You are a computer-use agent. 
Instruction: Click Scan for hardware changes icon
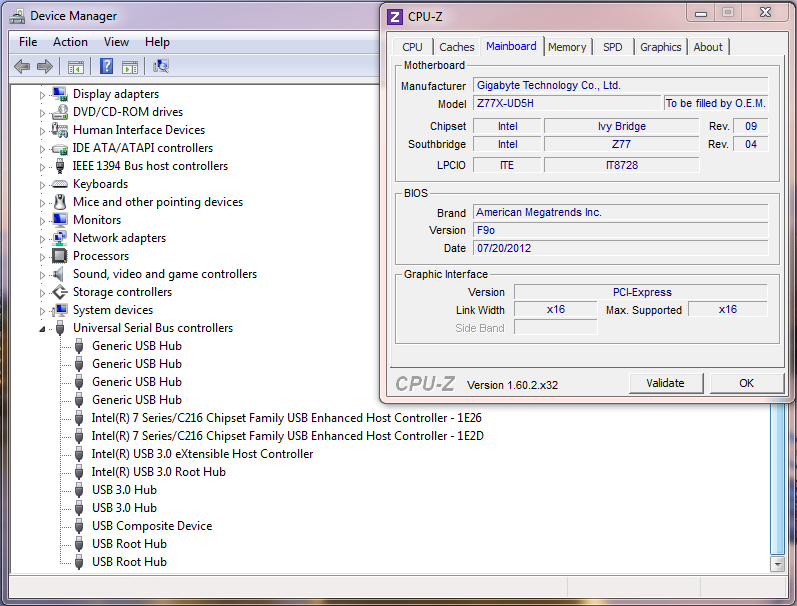(x=161, y=67)
